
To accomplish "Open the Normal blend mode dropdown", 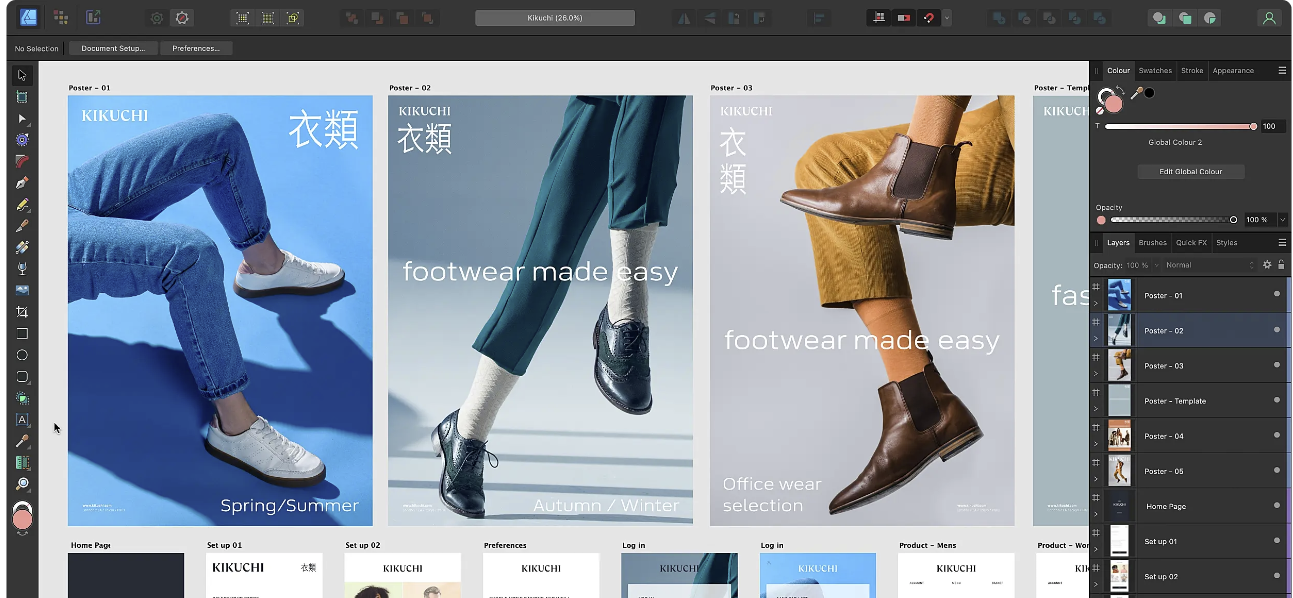I will (1209, 265).
